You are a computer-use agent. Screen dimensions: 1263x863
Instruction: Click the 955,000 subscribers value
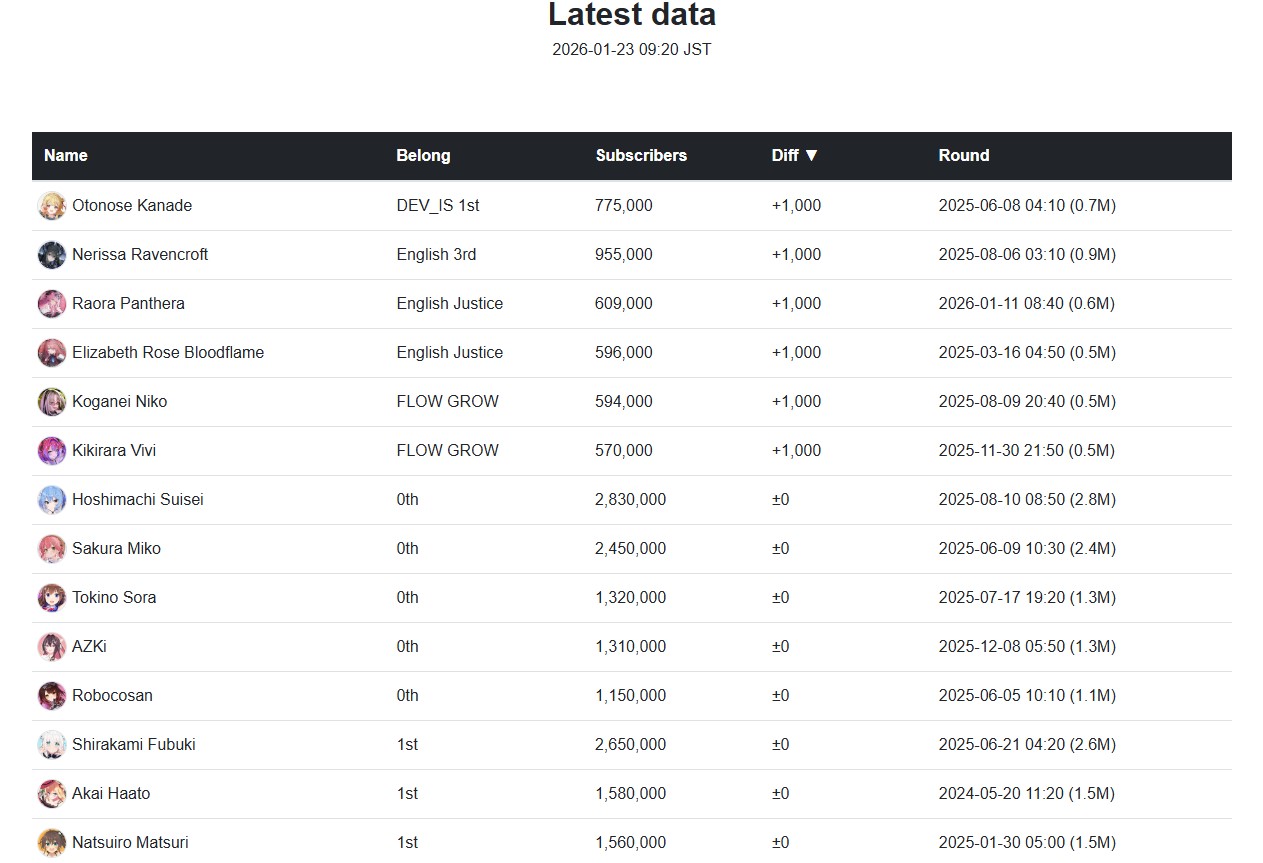pos(624,255)
